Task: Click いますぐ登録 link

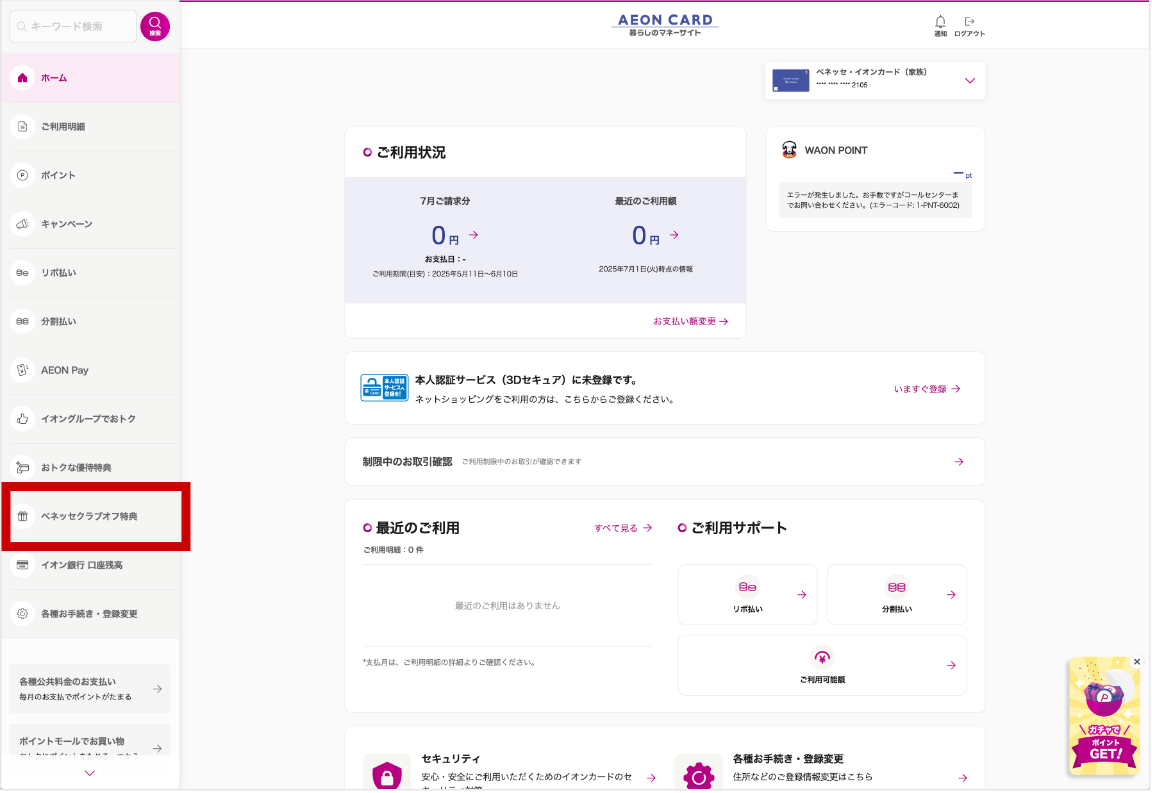Action: tap(927, 389)
